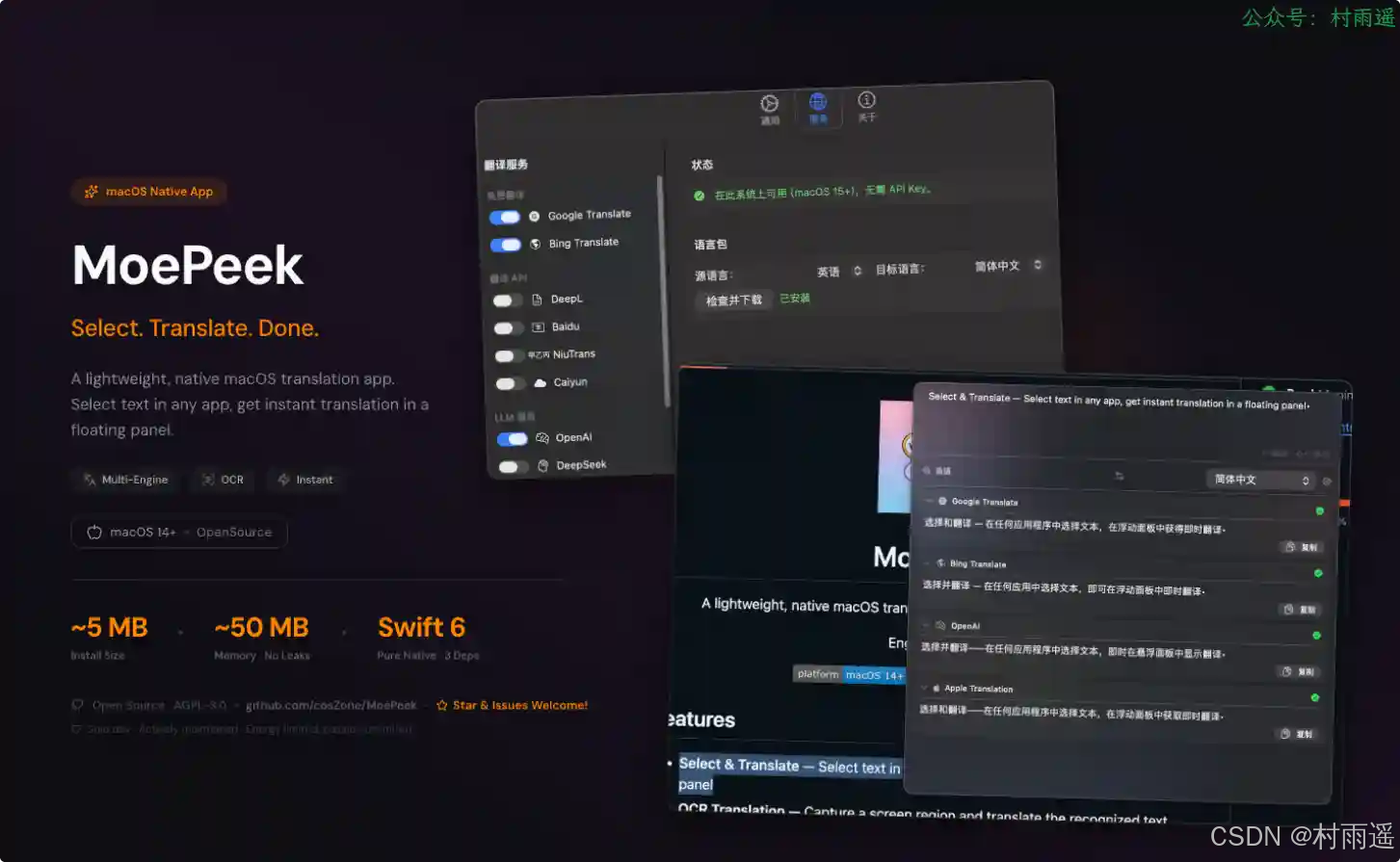Click the Baidu service icon

539,327
